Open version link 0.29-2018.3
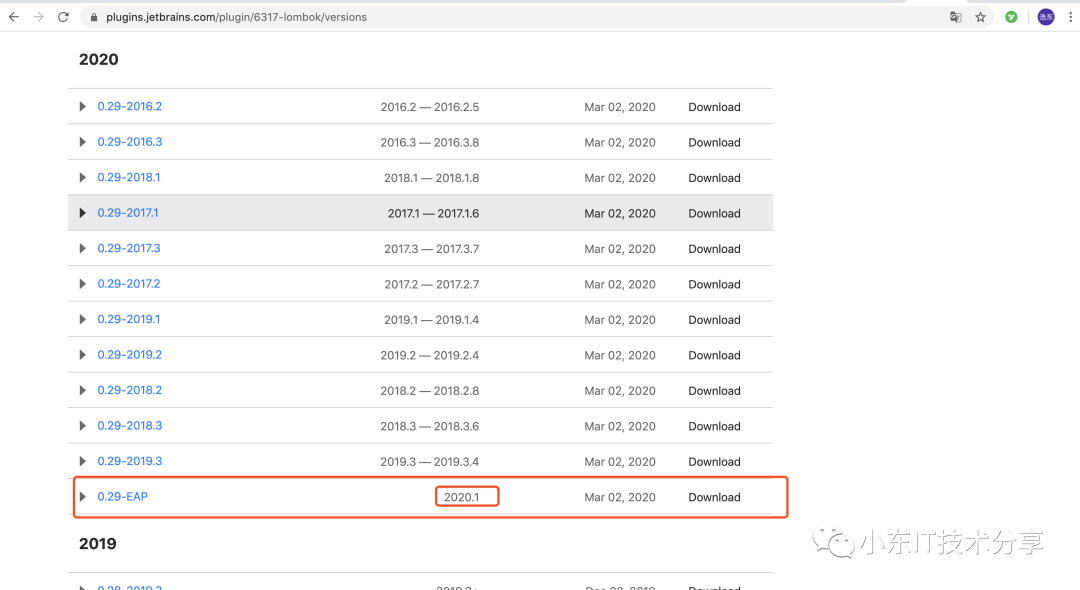This screenshot has height=590, width=1080. (x=129, y=425)
